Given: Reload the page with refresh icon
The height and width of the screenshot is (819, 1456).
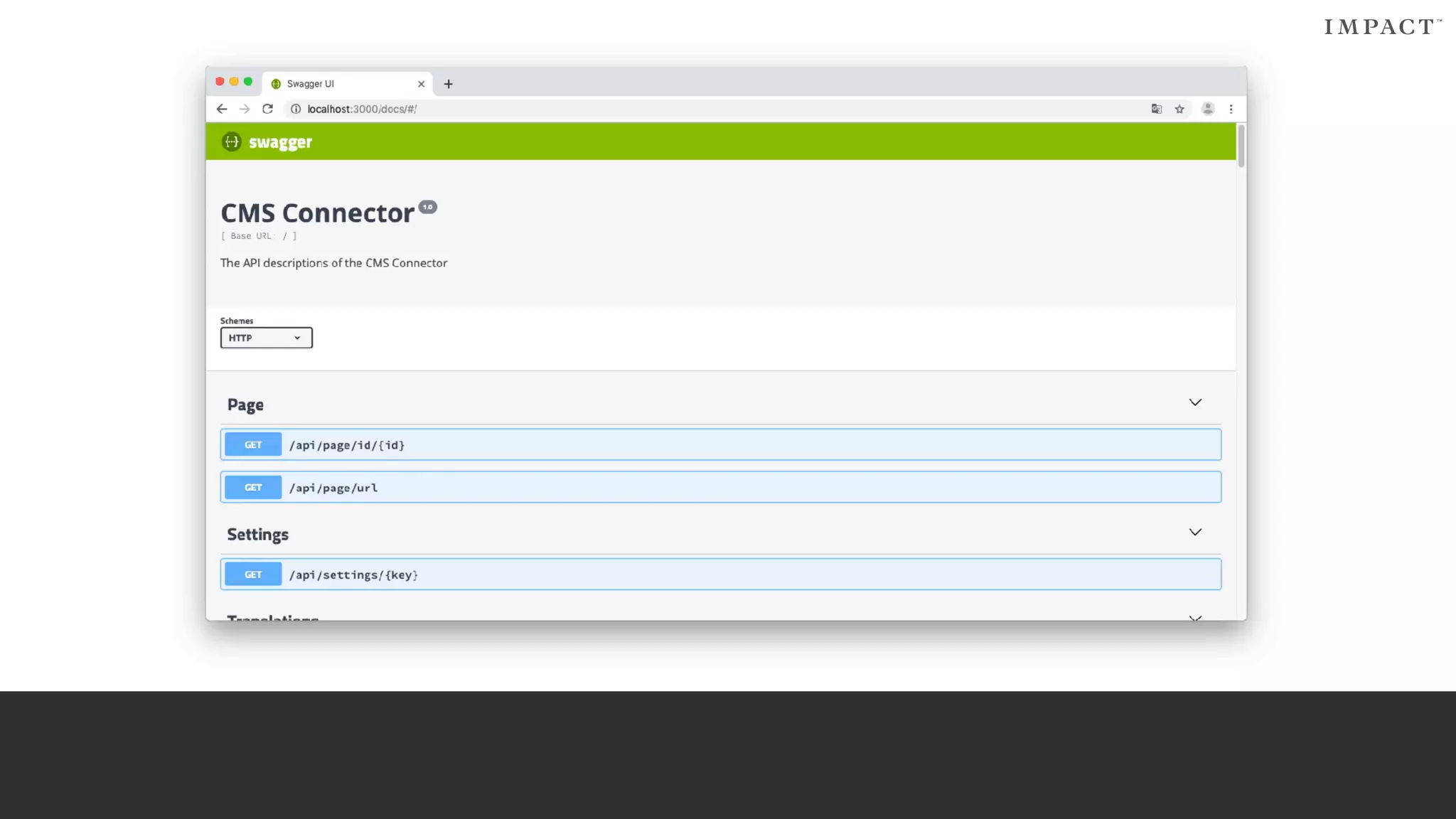Looking at the screenshot, I should pyautogui.click(x=267, y=109).
